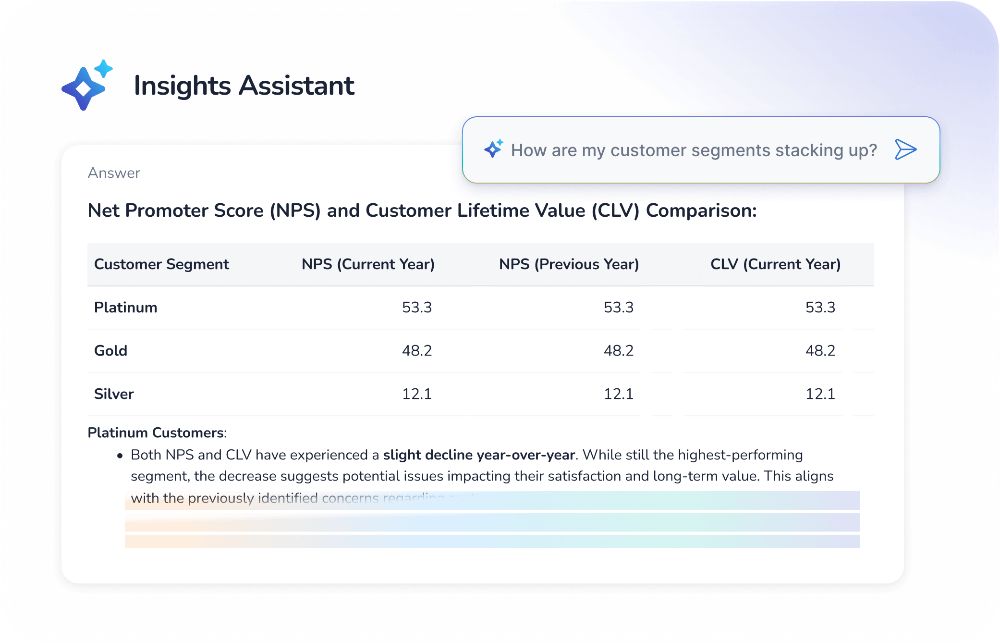Click Silver's NPS previous year value 12.1
Screen dimensions: 1000x643
[618, 394]
